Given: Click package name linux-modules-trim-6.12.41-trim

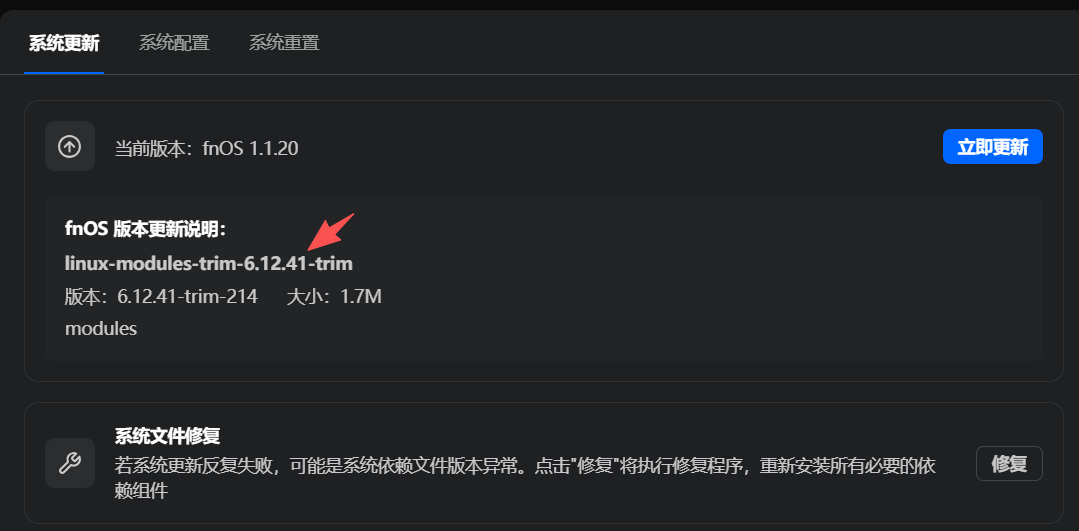Looking at the screenshot, I should click(x=209, y=263).
